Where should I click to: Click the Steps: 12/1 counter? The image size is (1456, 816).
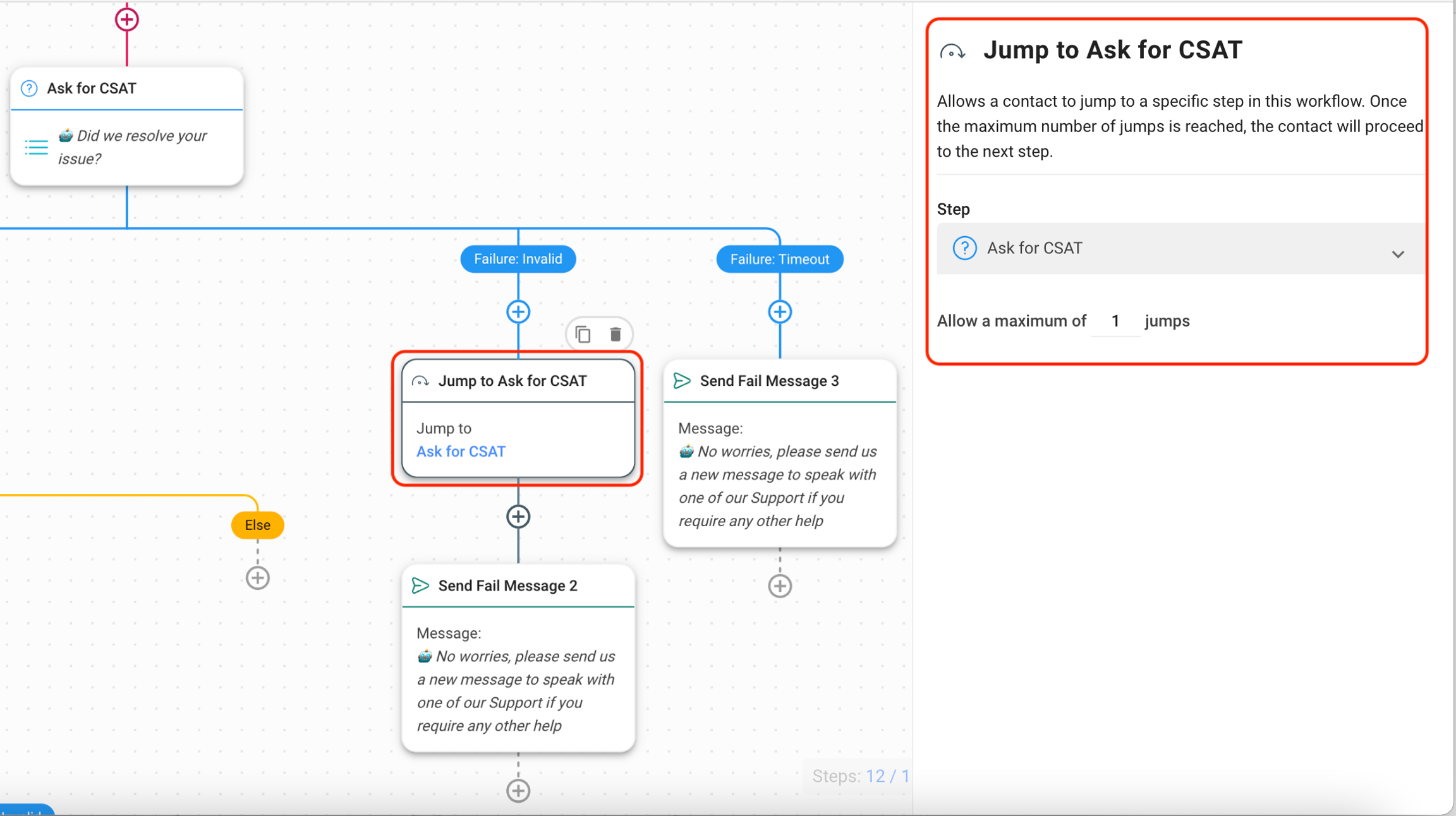click(859, 776)
